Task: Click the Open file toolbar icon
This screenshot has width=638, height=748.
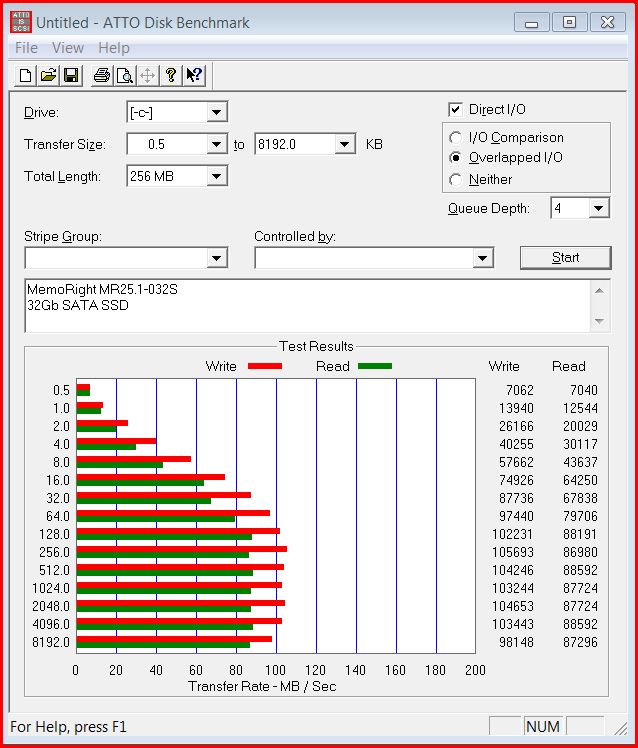Action: pos(49,75)
